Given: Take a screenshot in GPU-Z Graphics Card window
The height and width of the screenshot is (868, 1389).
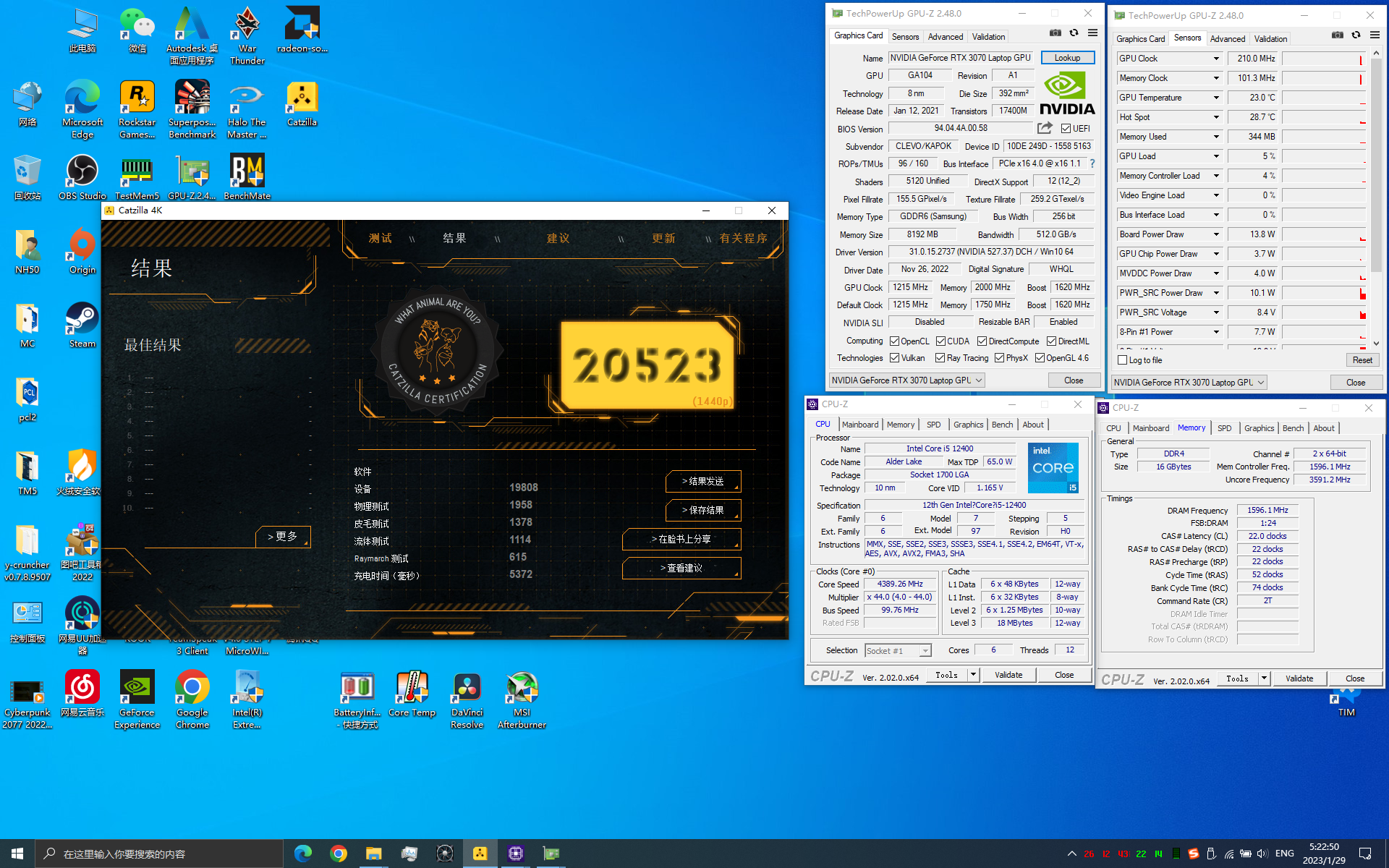Looking at the screenshot, I should click(1055, 33).
